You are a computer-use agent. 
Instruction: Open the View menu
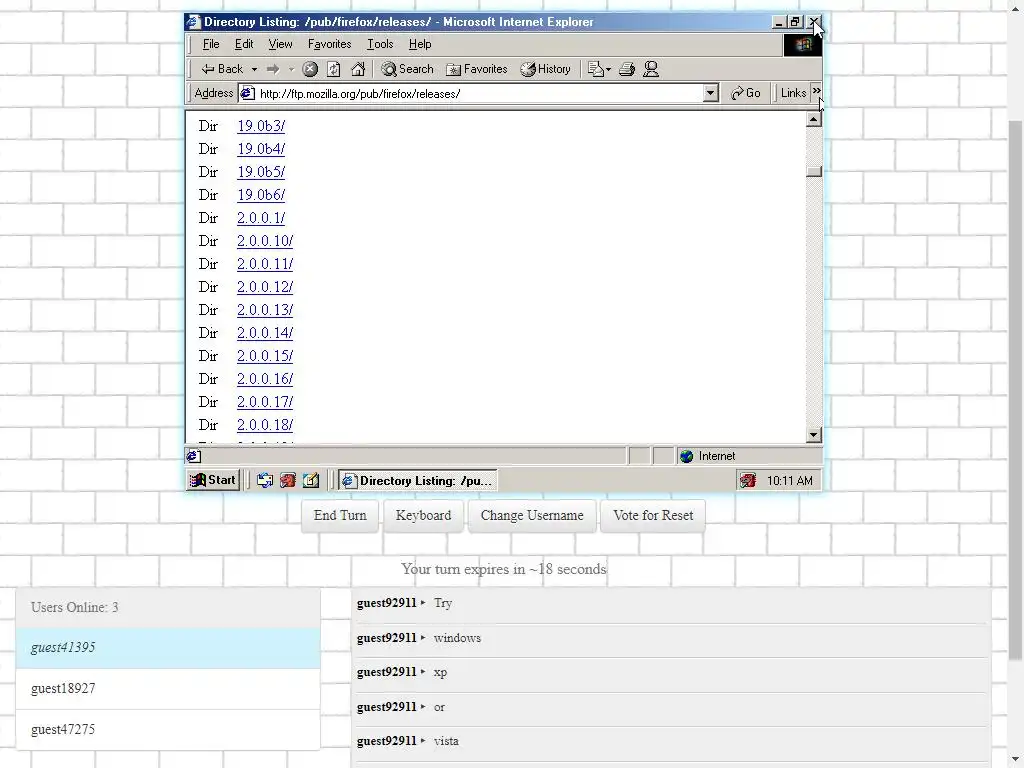(280, 44)
